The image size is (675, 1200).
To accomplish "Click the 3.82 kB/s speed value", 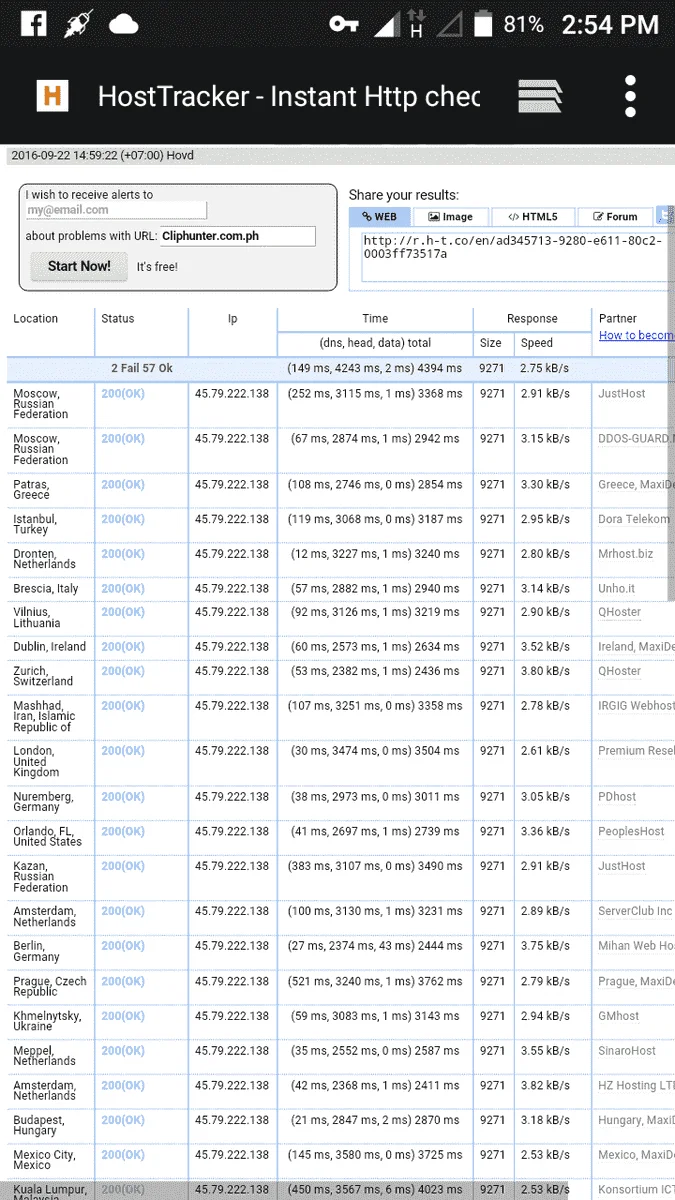I will (x=546, y=1086).
